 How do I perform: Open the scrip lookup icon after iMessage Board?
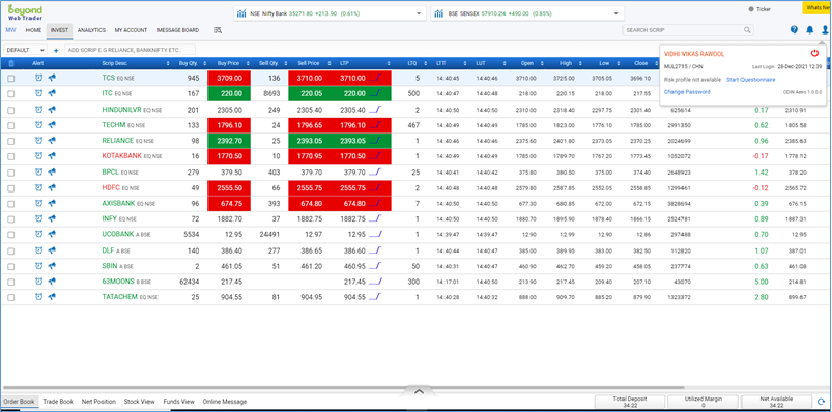218,30
